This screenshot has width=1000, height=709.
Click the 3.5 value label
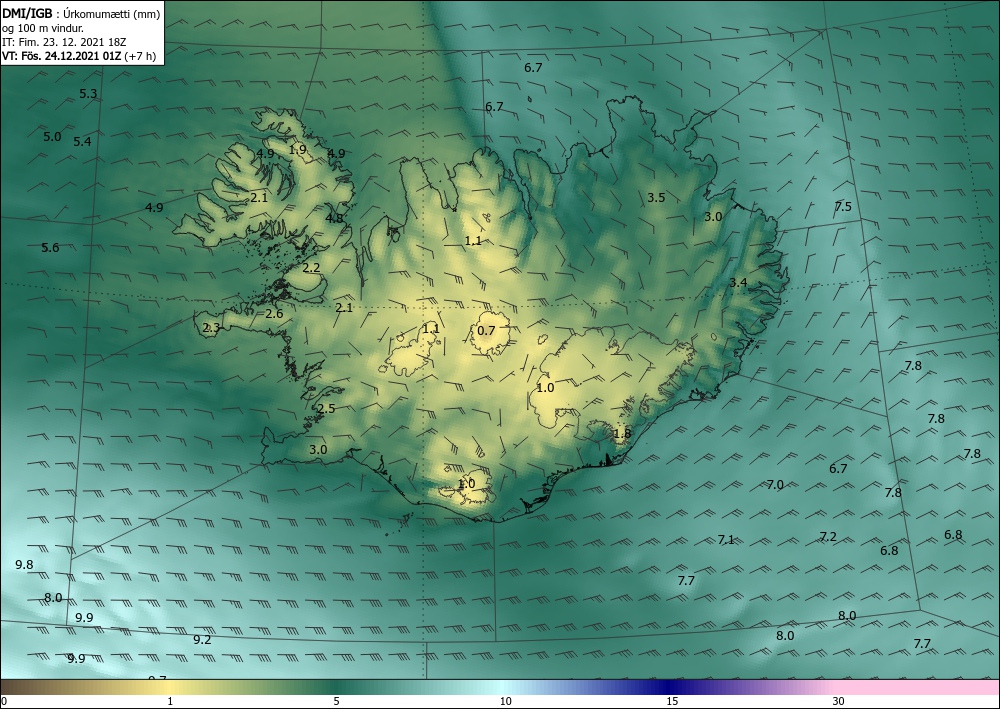tap(656, 198)
